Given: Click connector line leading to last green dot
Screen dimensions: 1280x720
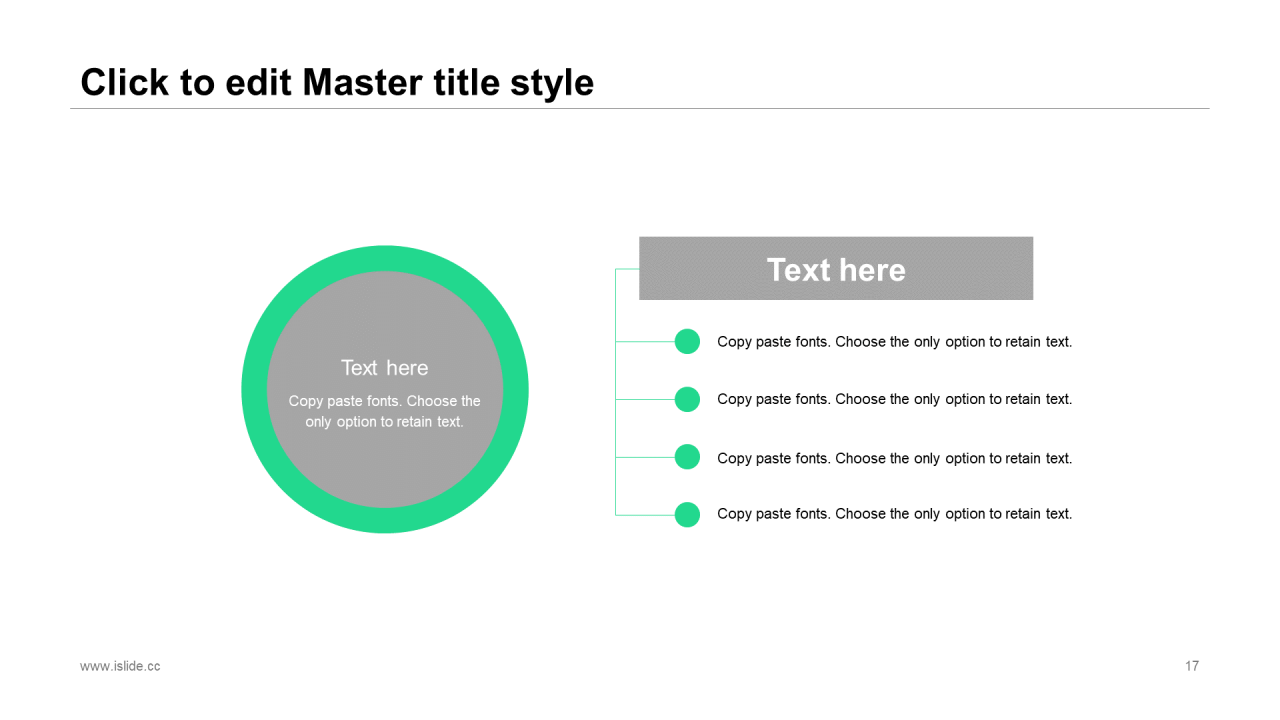Looking at the screenshot, I should click(645, 515).
